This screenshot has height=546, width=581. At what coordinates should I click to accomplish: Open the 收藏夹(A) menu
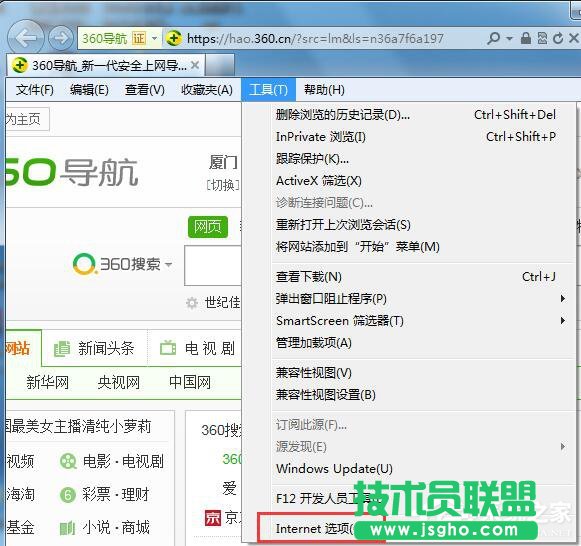coord(207,90)
